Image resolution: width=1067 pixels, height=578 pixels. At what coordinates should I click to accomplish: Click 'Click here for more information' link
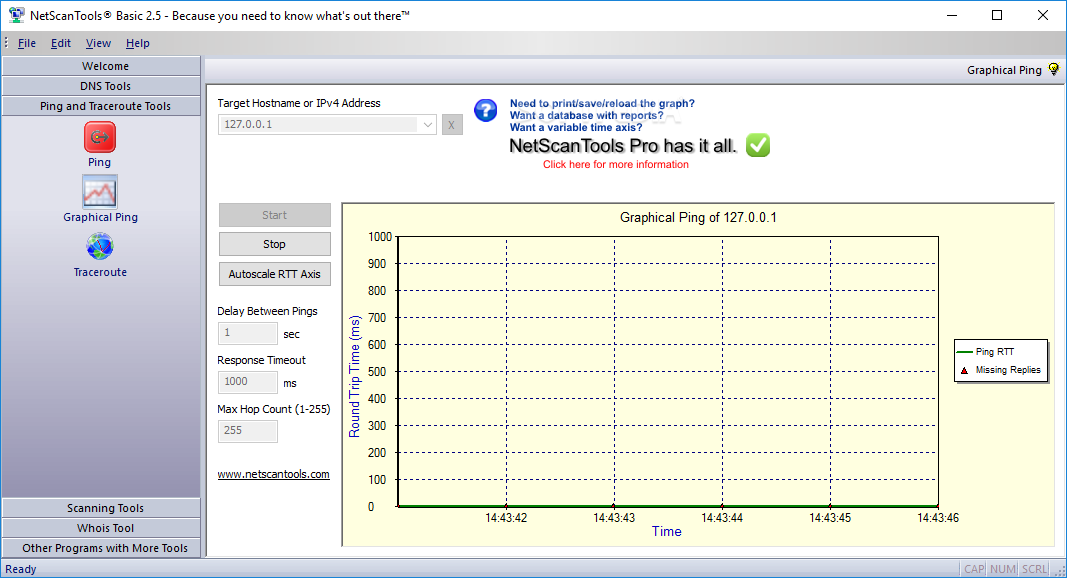coord(616,164)
